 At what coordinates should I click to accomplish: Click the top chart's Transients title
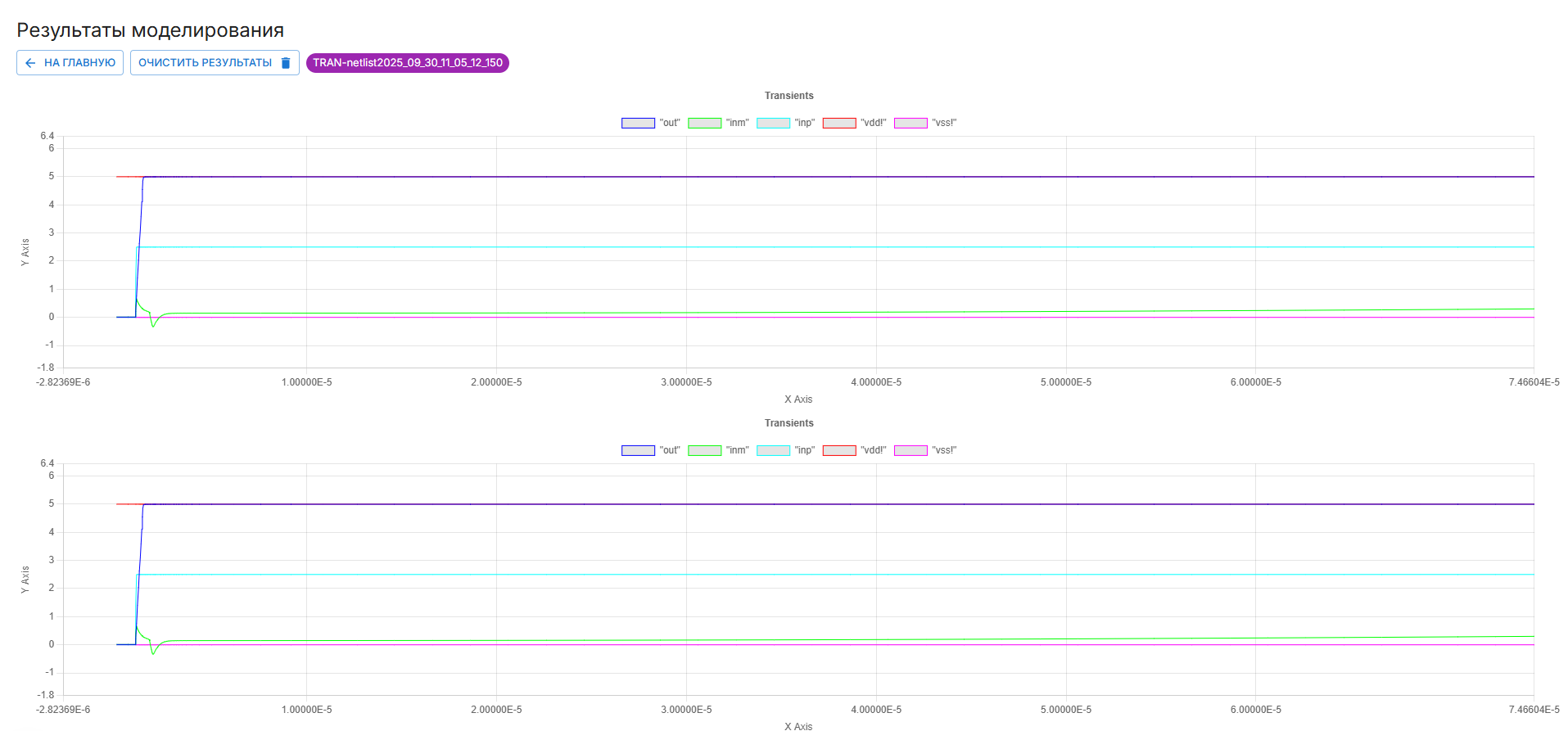coord(789,96)
